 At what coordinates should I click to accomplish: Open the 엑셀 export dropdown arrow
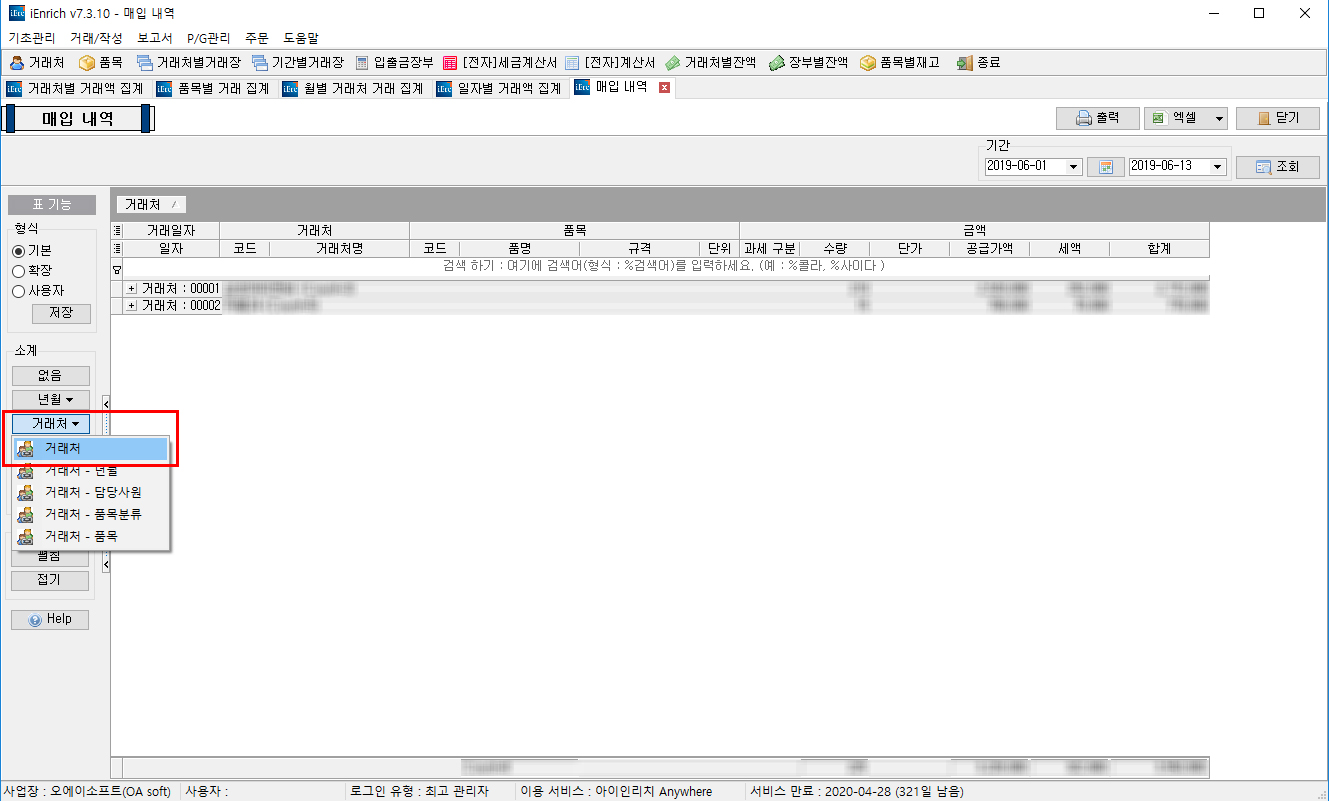coord(1219,118)
